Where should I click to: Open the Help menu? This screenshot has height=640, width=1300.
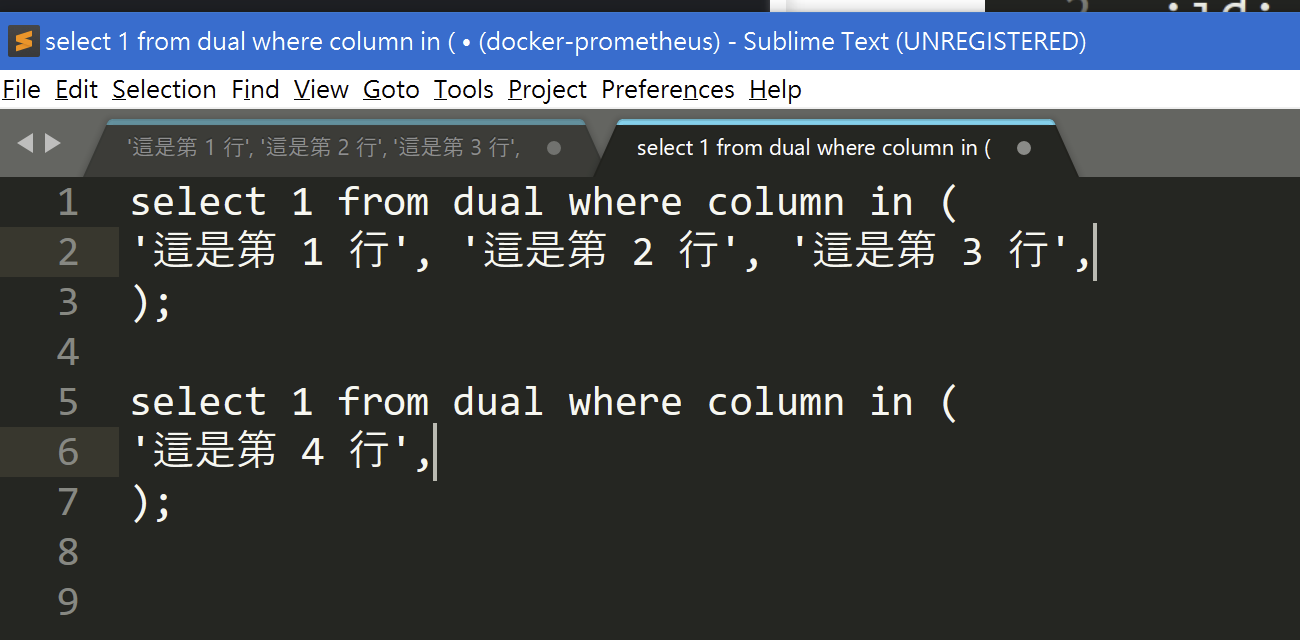(x=775, y=90)
